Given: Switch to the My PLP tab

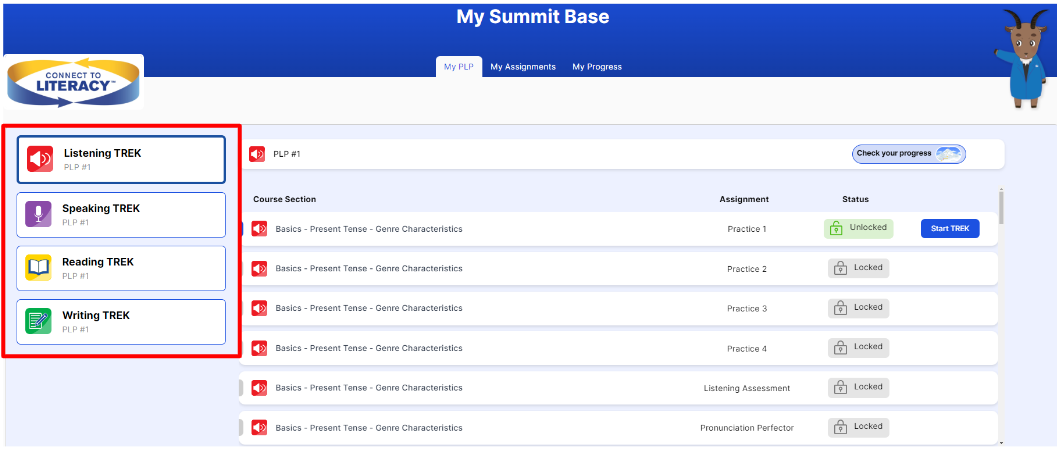Looking at the screenshot, I should pos(458,67).
